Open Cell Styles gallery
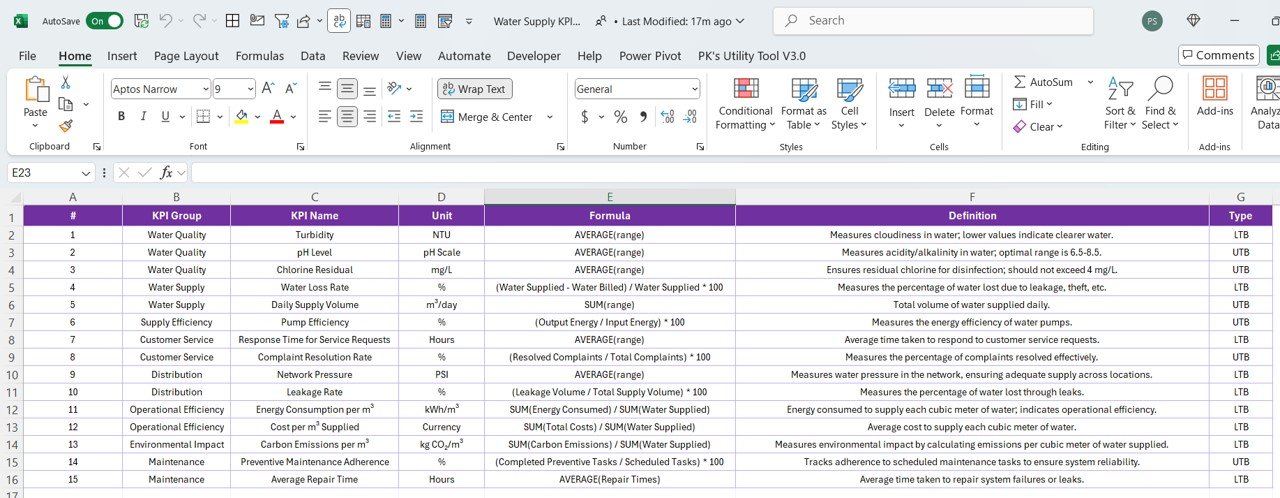This screenshot has width=1280, height=498. coord(849,104)
